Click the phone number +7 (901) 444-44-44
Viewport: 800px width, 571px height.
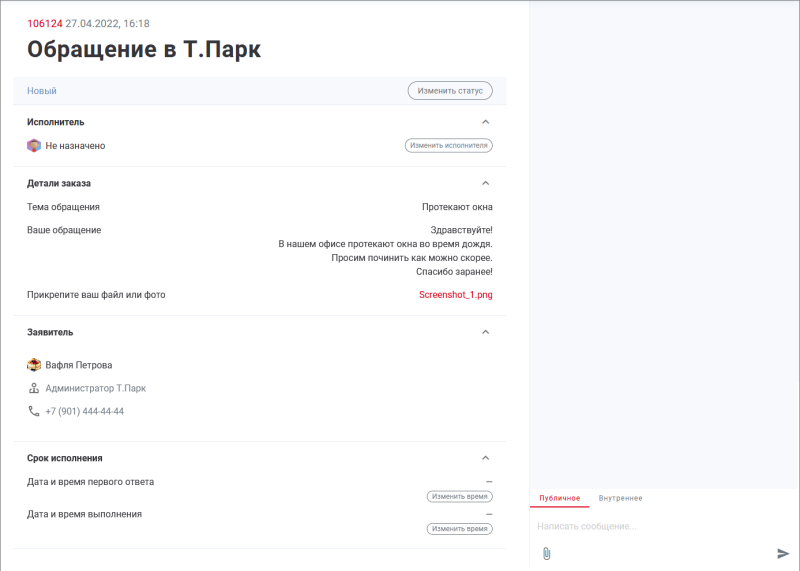[84, 411]
